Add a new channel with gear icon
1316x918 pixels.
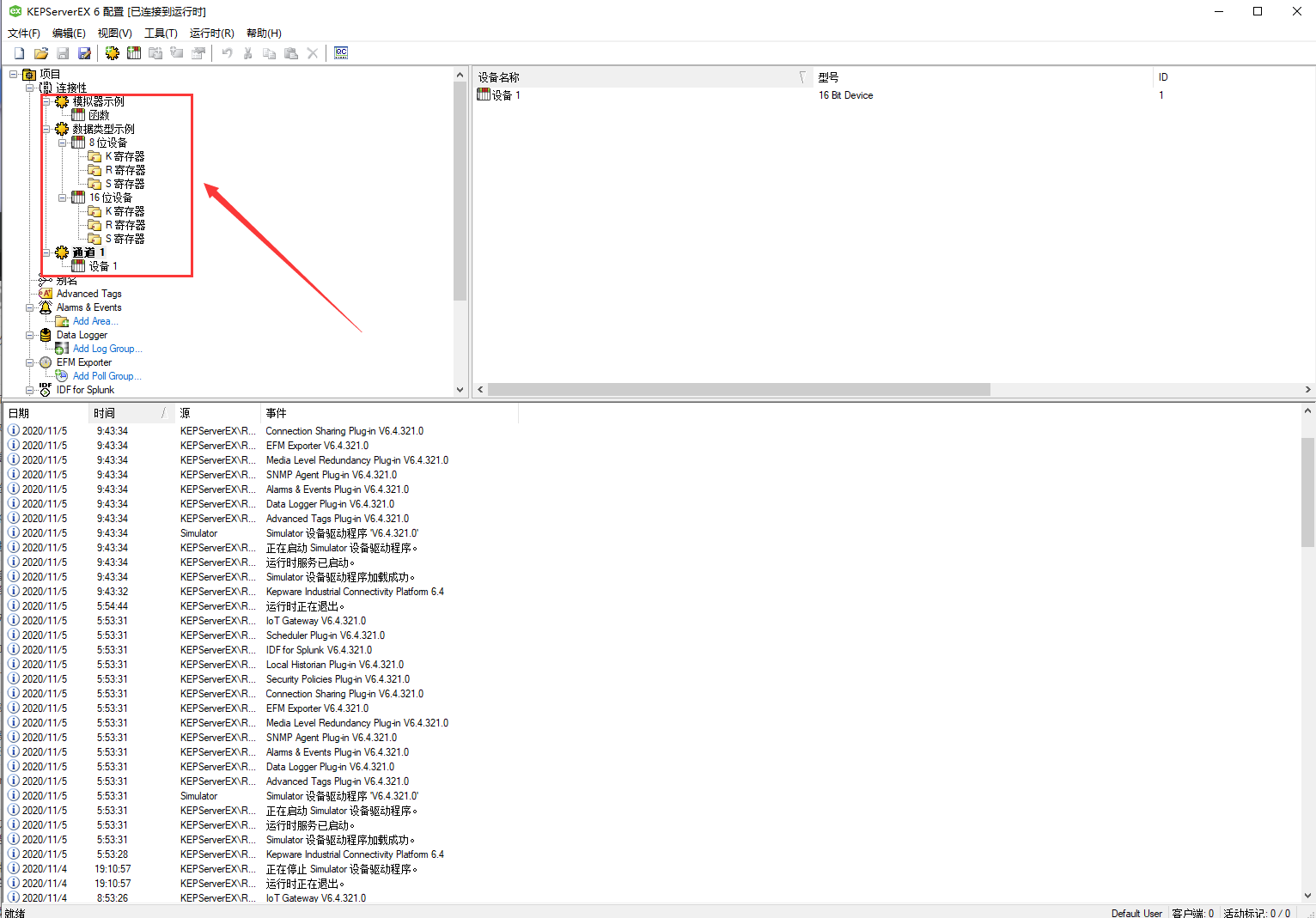(x=113, y=53)
